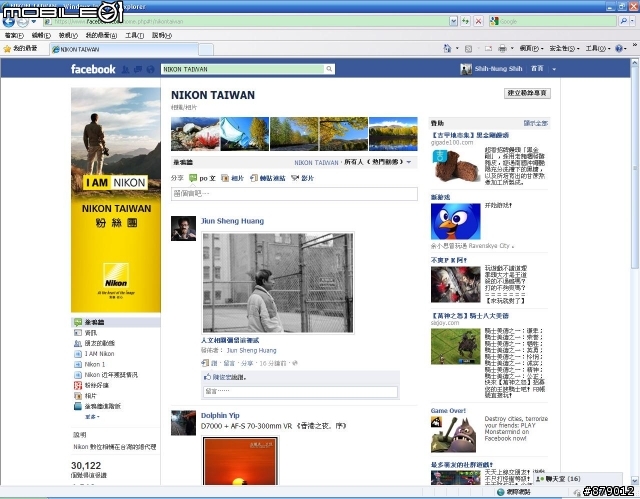640x499 pixels.
Task: Click the Stop loading red X icon
Action: click(x=478, y=21)
